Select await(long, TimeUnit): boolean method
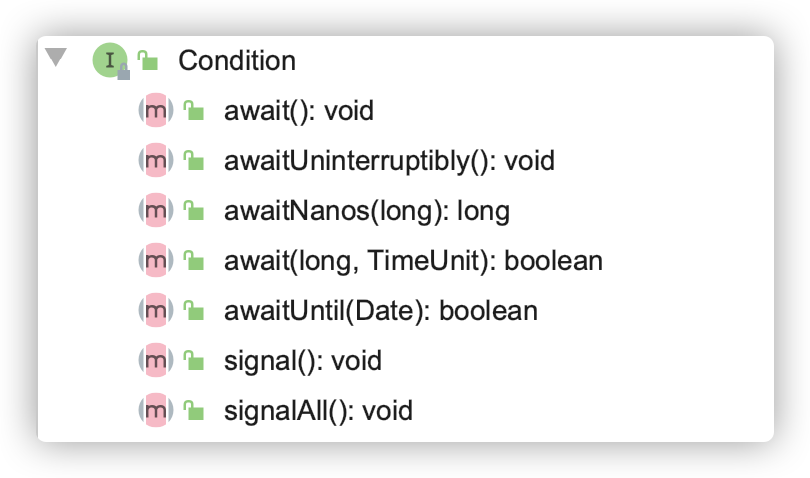The height and width of the screenshot is (478, 810). coord(413,261)
